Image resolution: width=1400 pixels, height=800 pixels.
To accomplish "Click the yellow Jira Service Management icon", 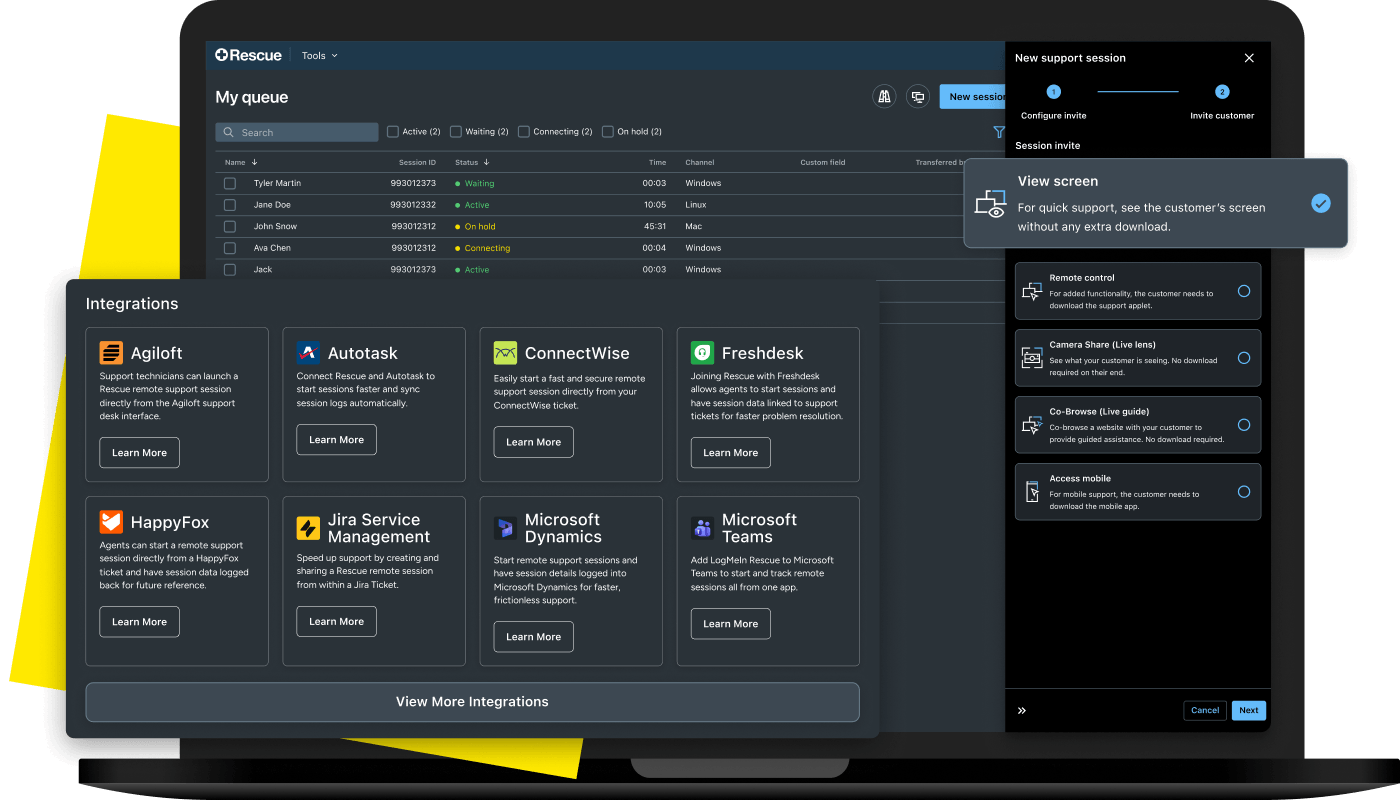I will point(308,528).
